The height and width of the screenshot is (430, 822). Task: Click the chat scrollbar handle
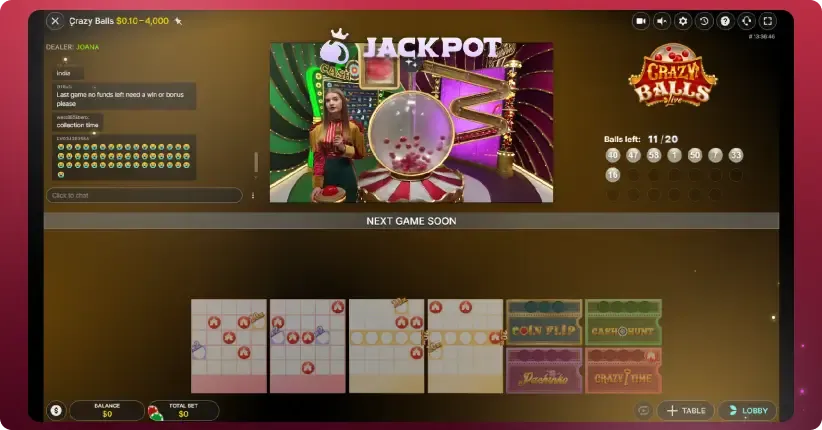click(x=256, y=163)
